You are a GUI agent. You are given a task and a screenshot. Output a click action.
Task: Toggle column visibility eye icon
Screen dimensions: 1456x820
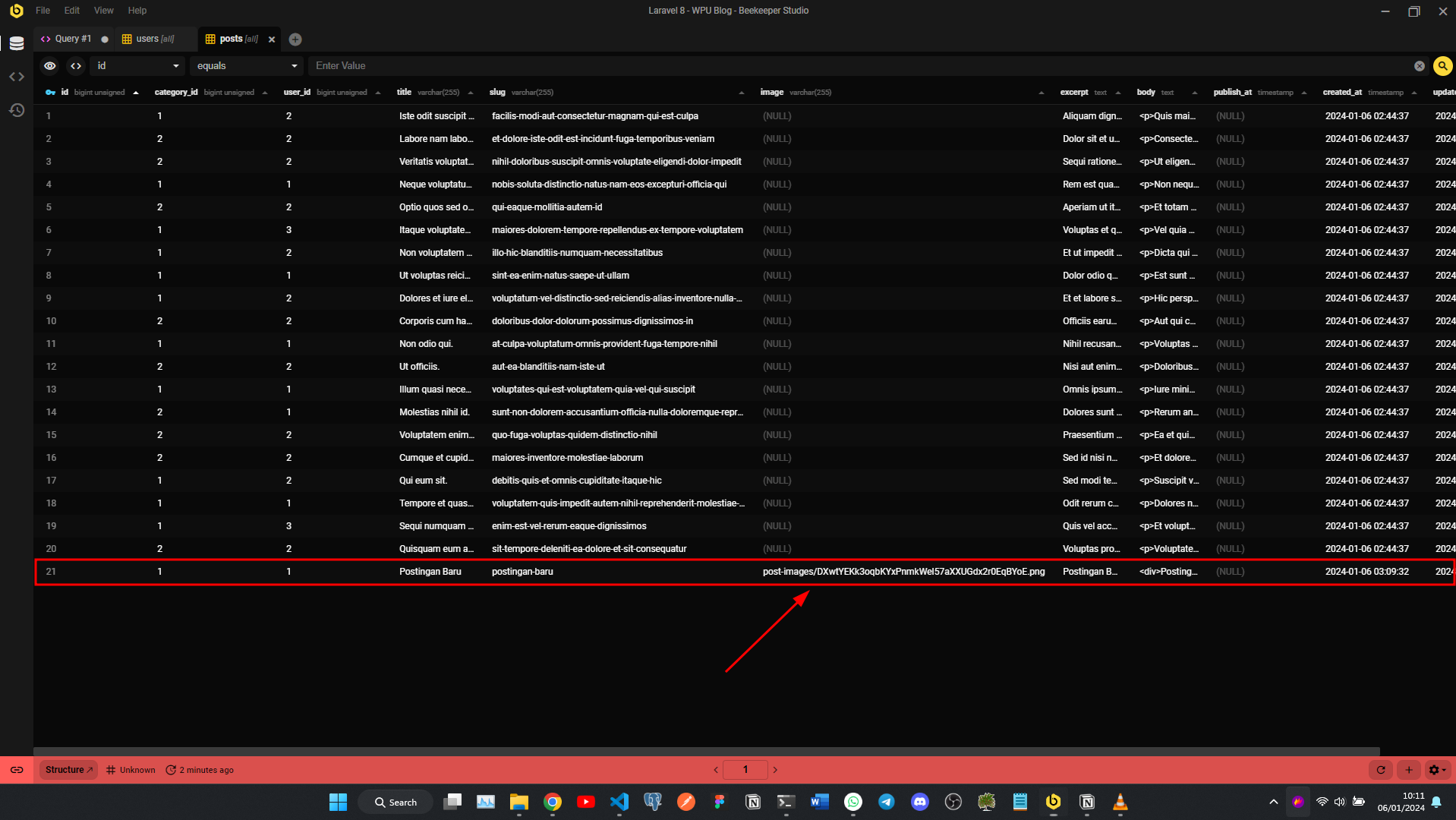point(50,66)
